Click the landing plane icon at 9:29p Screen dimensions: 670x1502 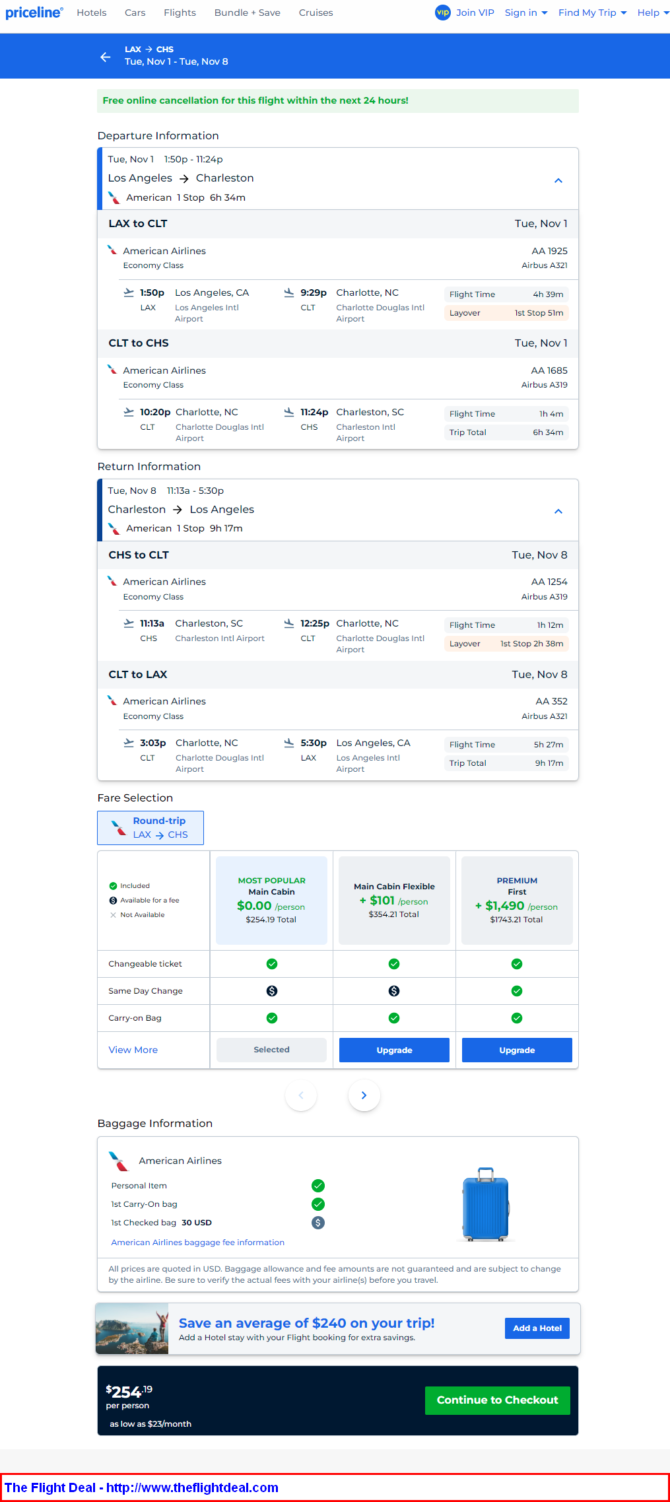click(289, 293)
